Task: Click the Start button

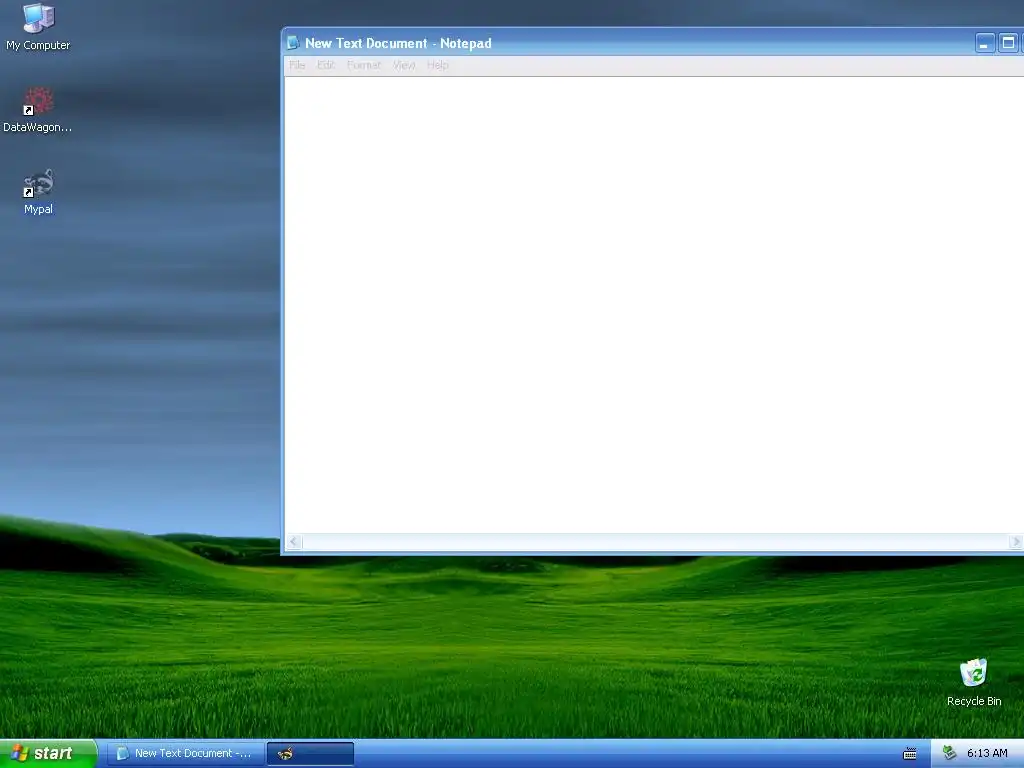Action: tap(48, 754)
